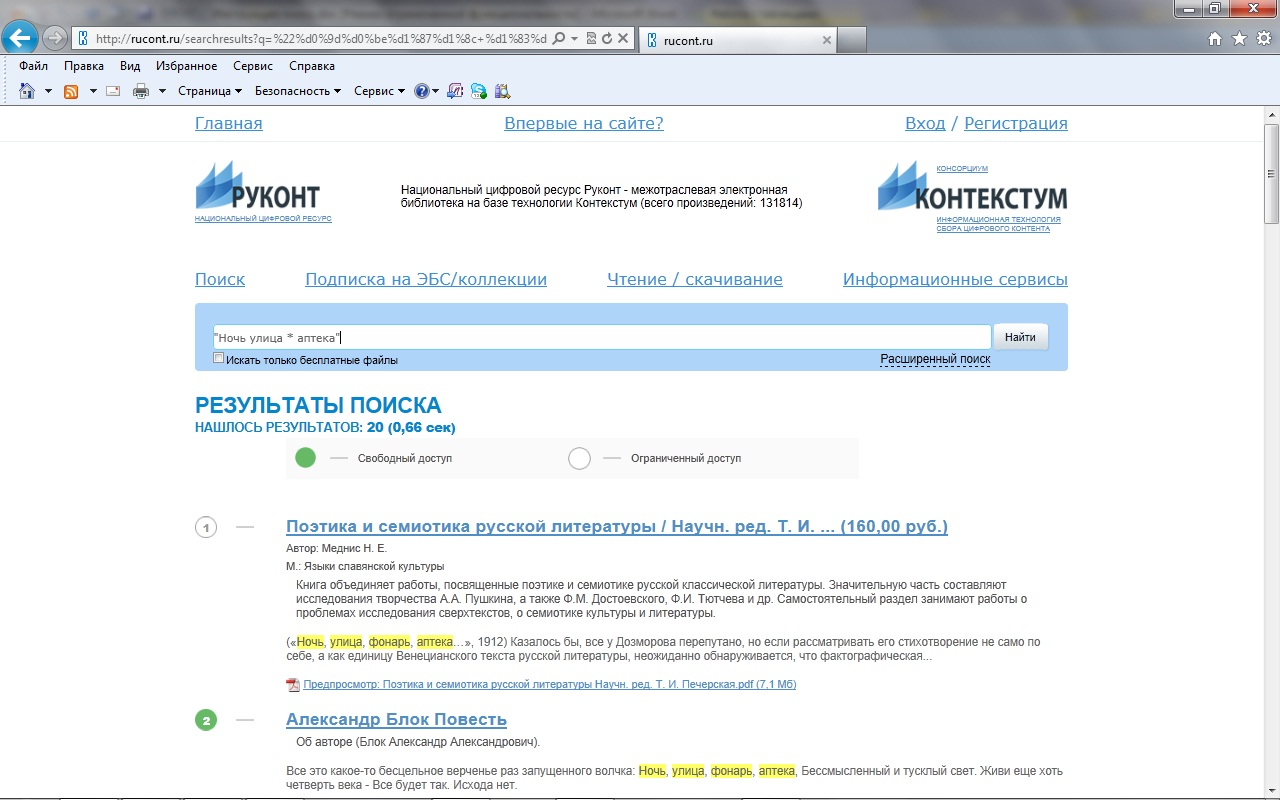Open the 'Информационные сервисы' link

[955, 279]
